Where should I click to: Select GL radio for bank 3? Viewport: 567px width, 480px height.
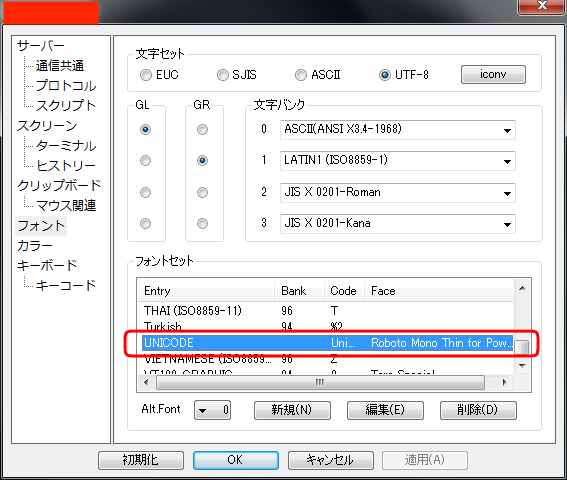click(x=145, y=224)
